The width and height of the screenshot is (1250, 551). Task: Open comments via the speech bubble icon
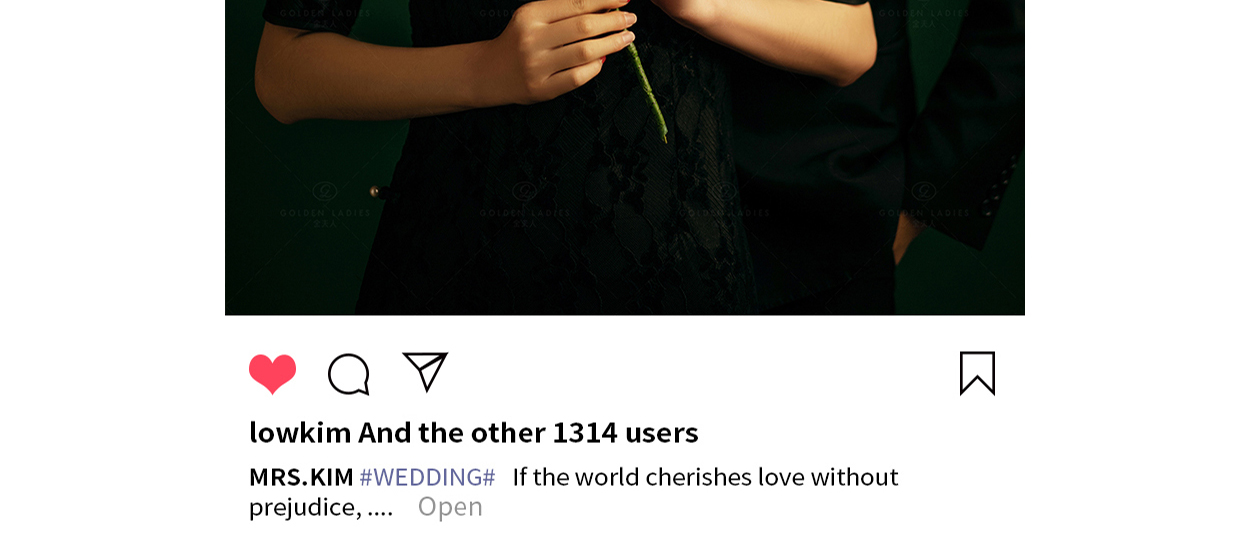(x=348, y=374)
